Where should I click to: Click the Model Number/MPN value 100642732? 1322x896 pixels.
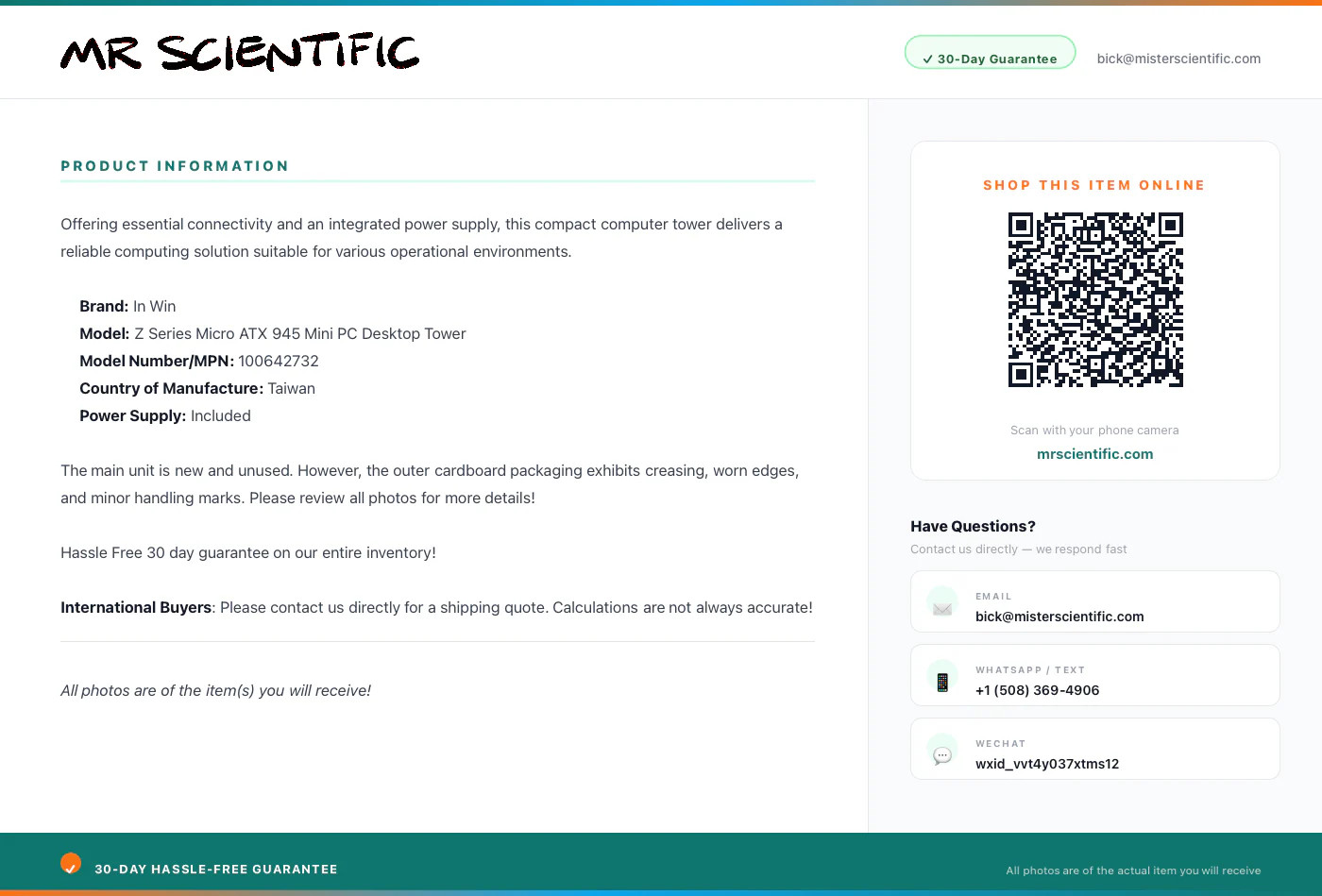(x=279, y=361)
